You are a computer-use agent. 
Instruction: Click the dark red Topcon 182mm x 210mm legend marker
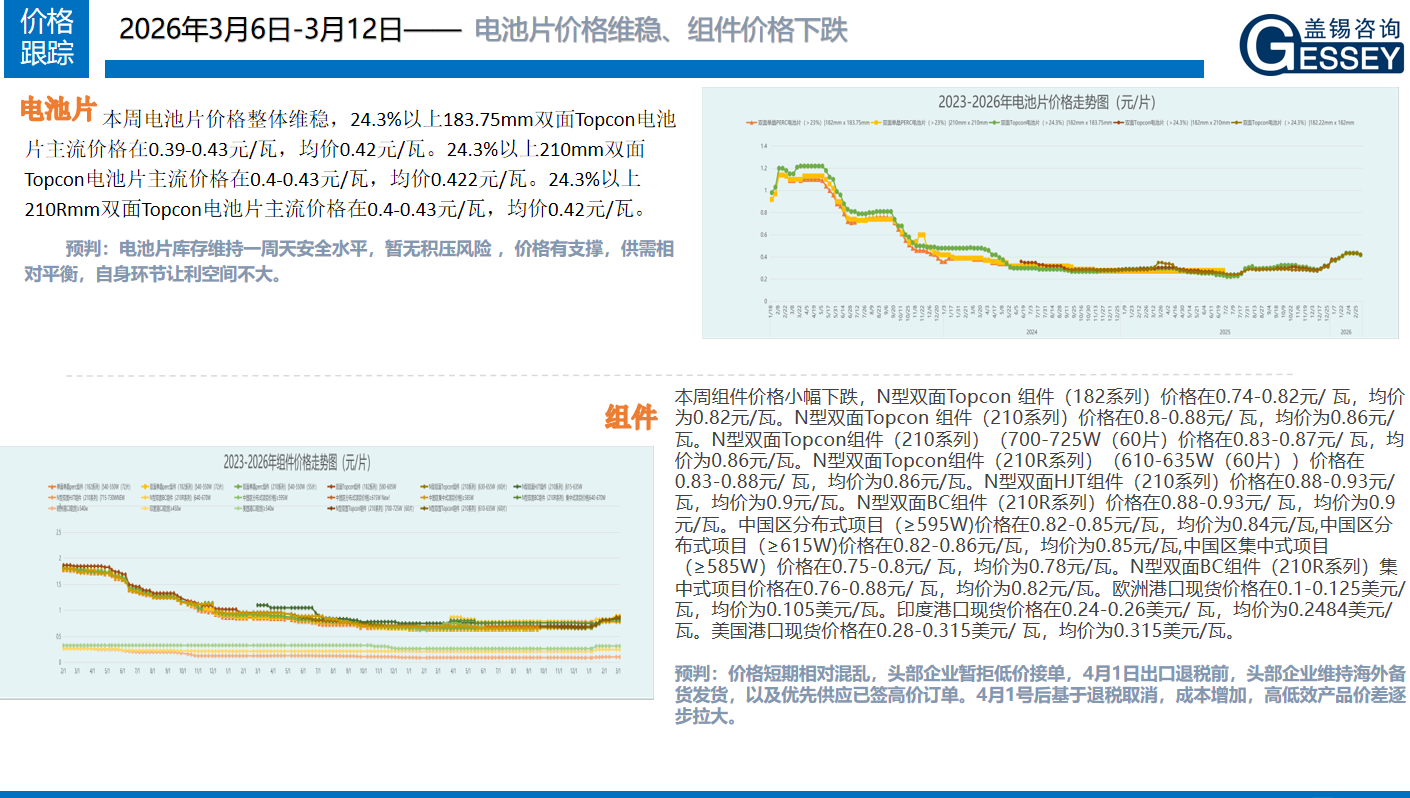(1120, 122)
